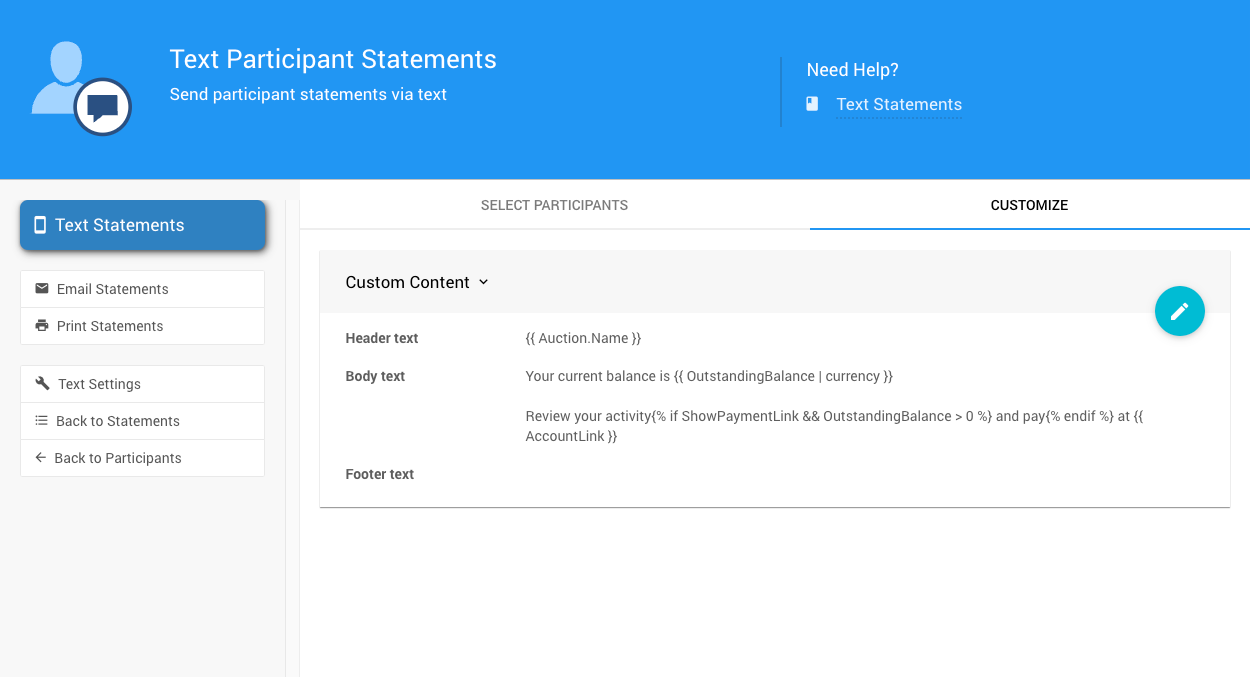Click the printer icon beside Print Statements
Viewport: 1250px width, 677px height.
tap(42, 326)
